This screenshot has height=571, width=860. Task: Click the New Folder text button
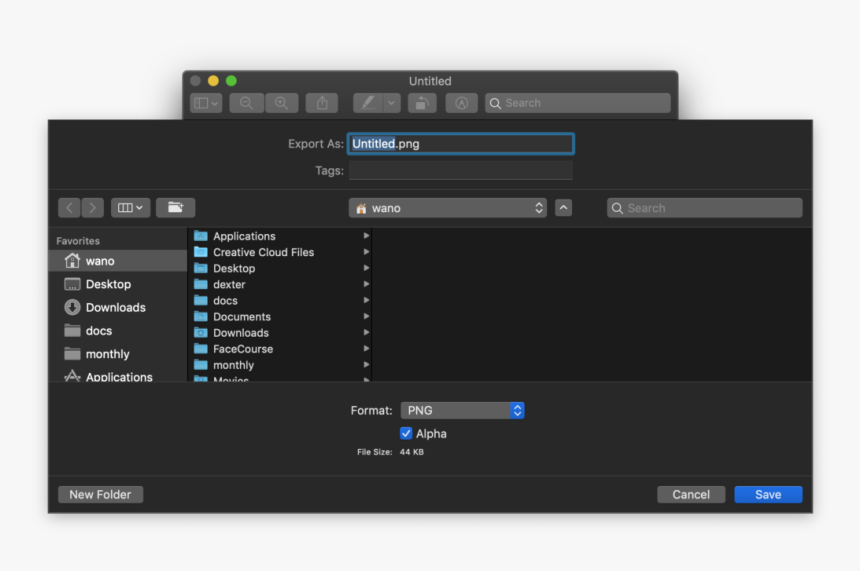(100, 494)
